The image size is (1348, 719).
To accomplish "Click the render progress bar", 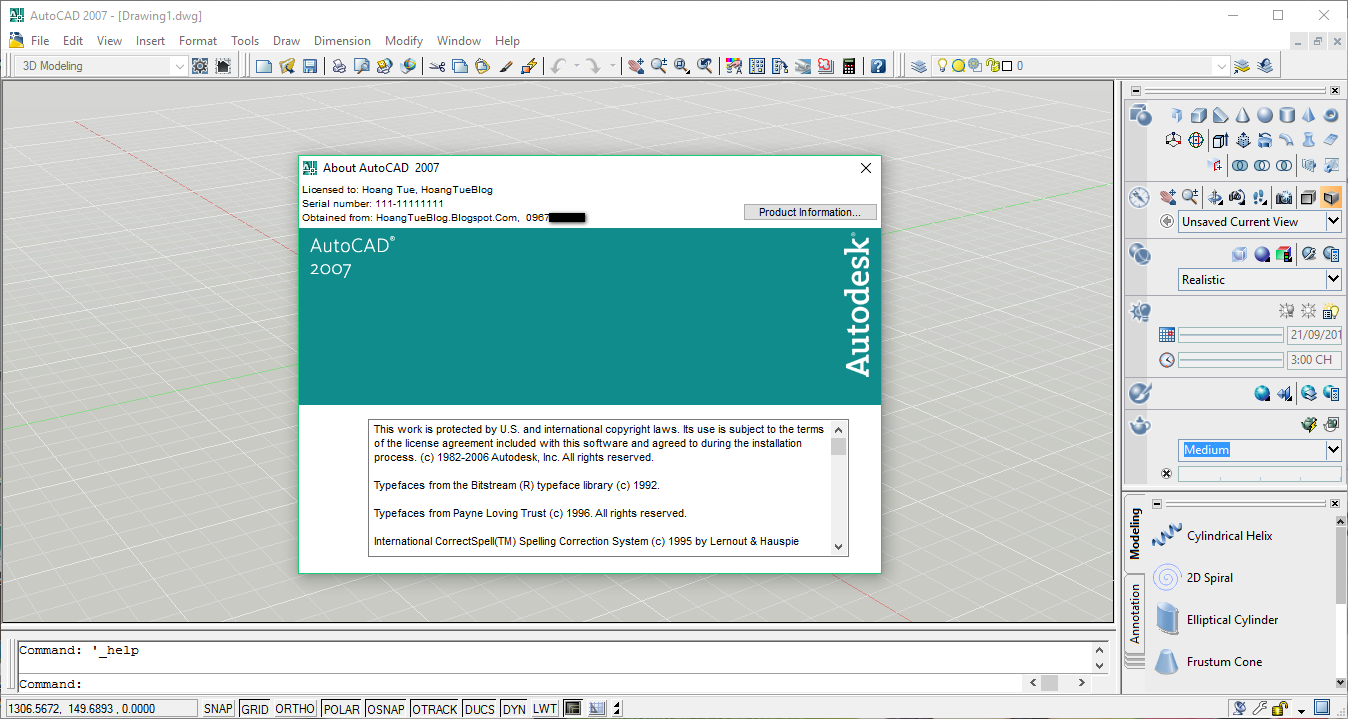I will [1259, 474].
